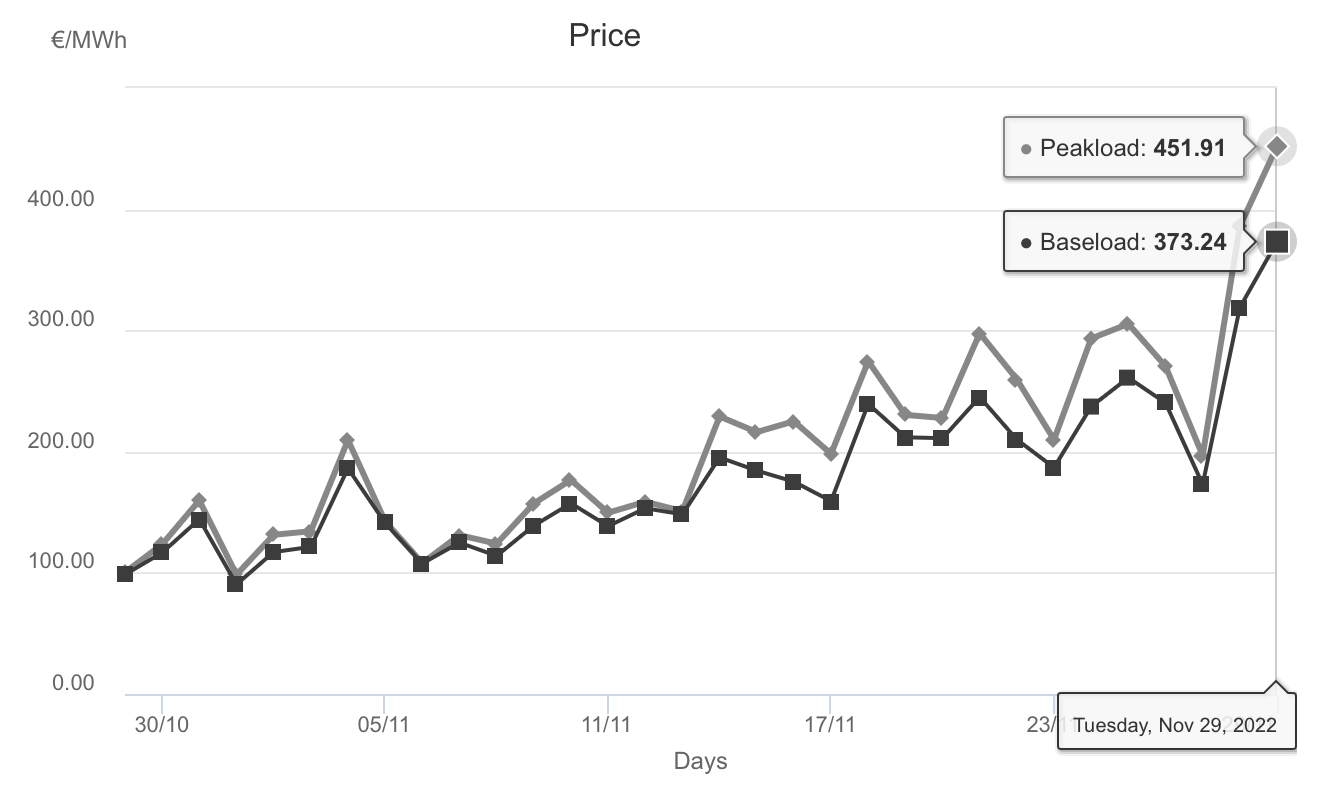
Task: Click the Price chart title
Action: pyautogui.click(x=604, y=36)
